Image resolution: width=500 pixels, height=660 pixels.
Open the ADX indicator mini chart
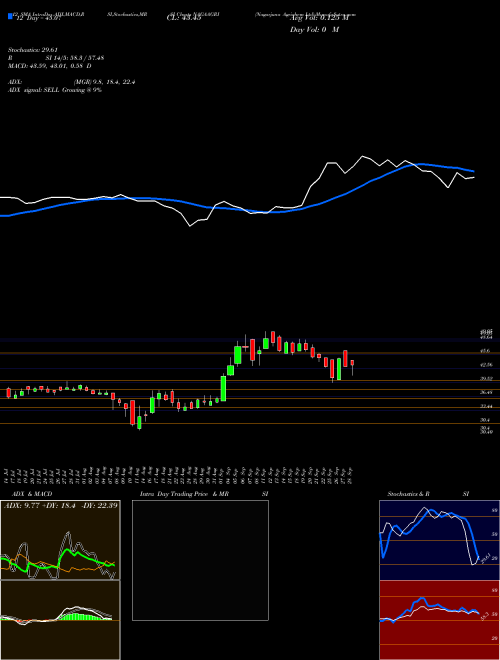pos(60,540)
